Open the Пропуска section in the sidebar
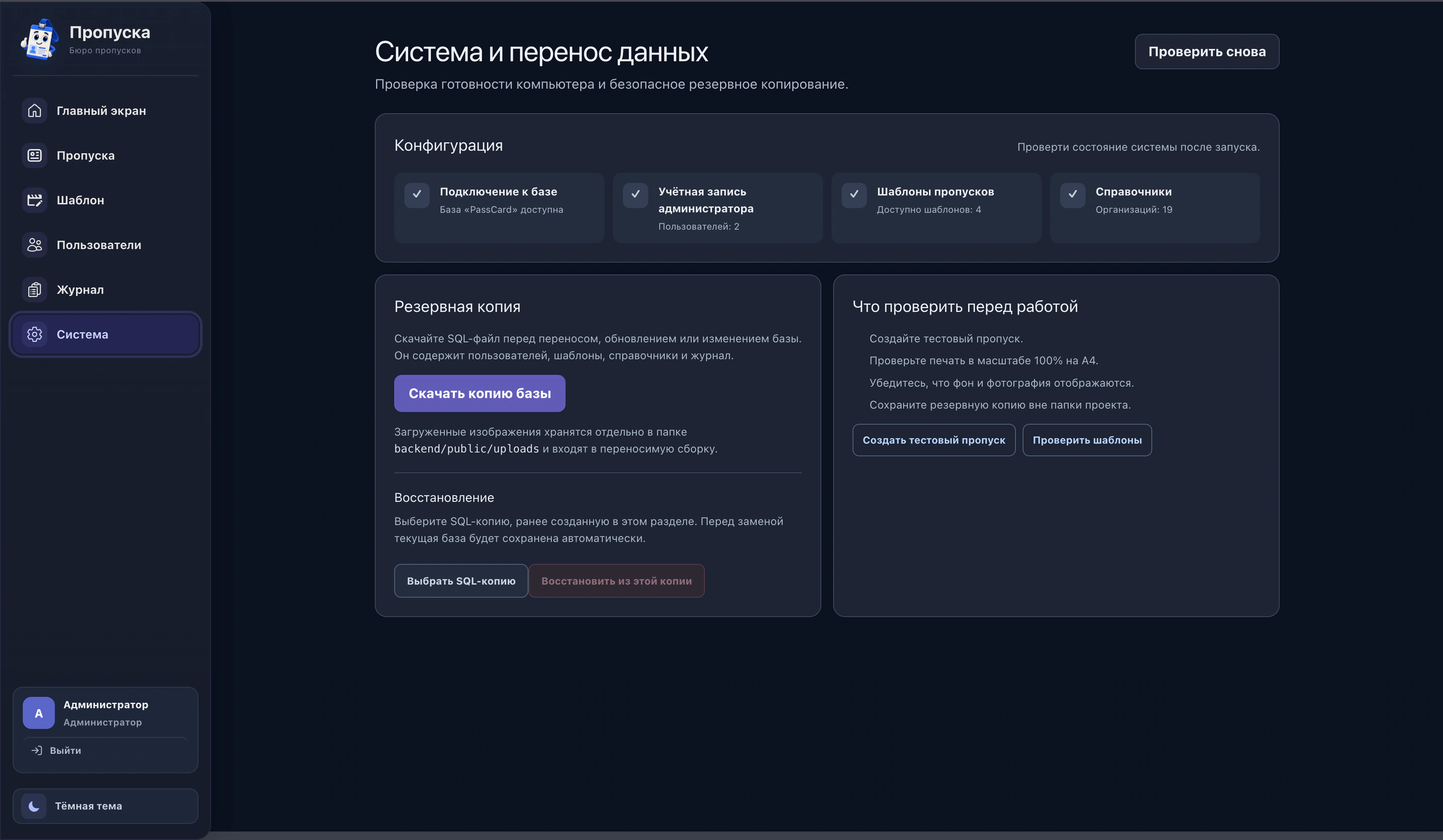Image resolution: width=1443 pixels, height=840 pixels. [x=105, y=155]
